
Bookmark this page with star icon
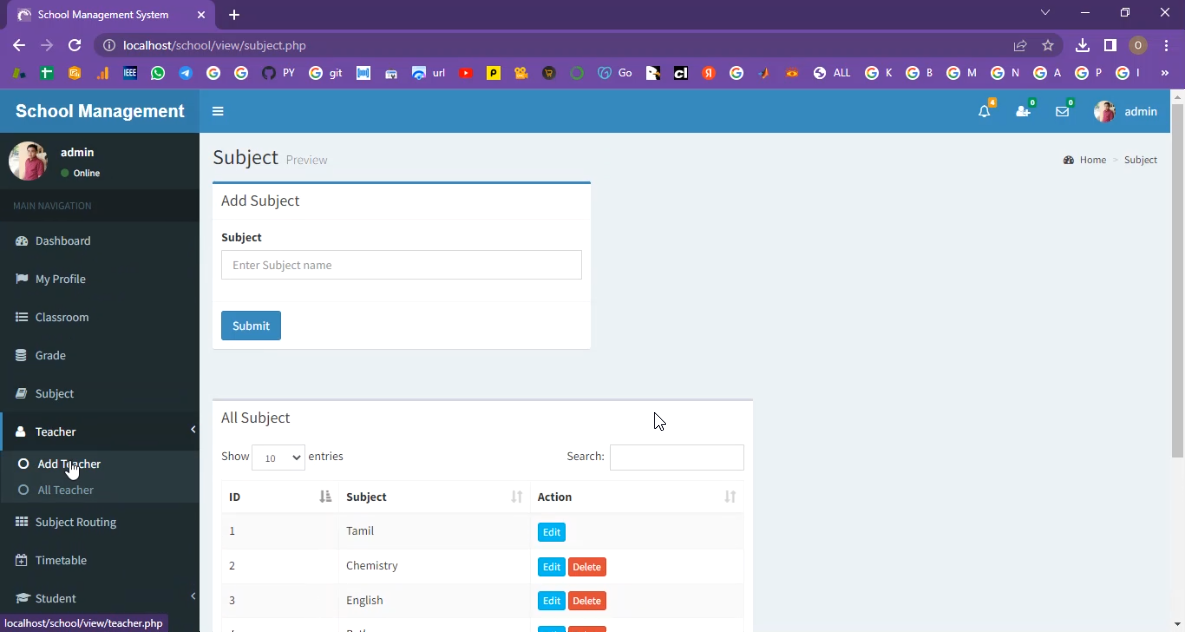pos(1048,45)
